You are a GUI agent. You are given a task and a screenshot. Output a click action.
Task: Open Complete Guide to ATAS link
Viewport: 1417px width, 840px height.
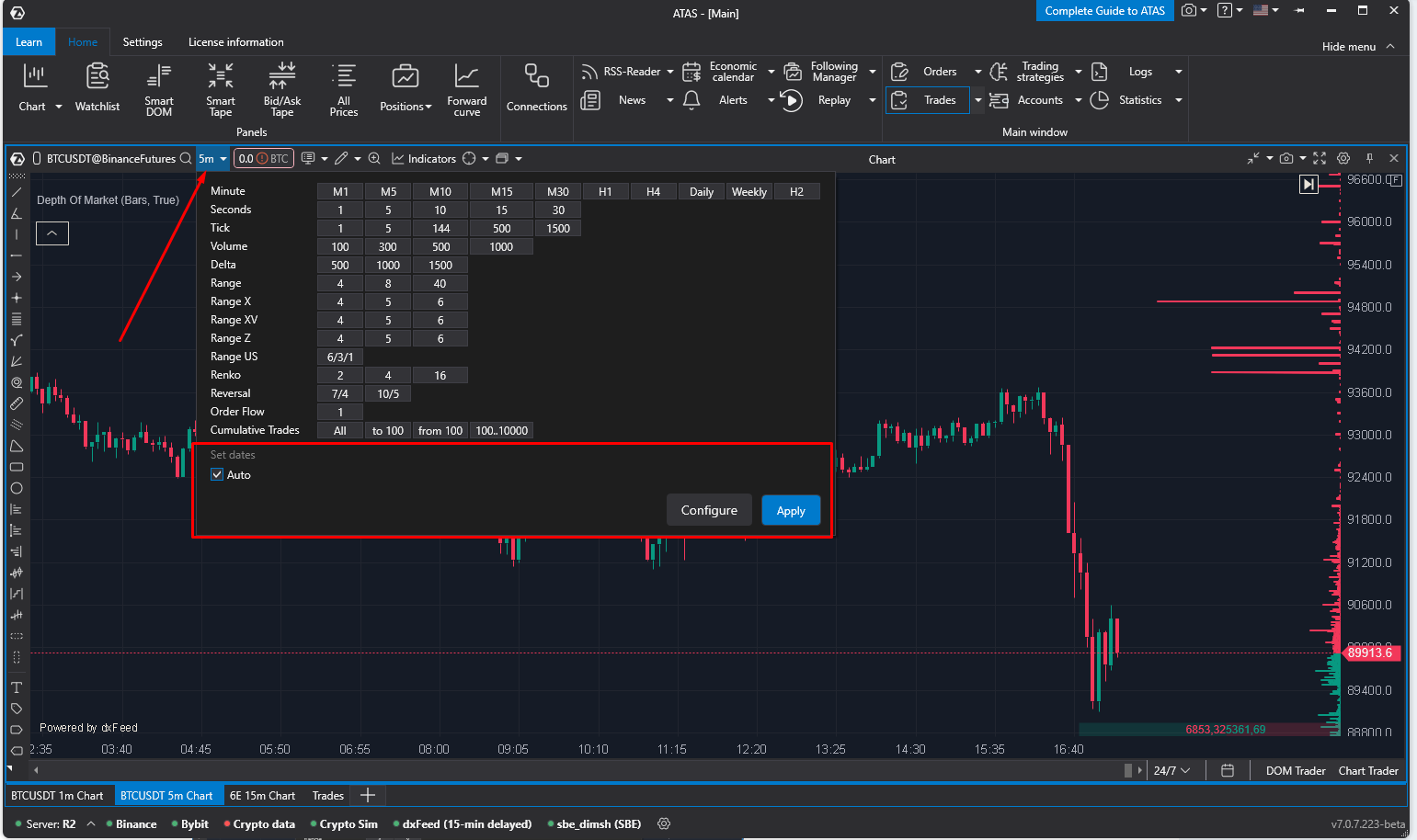[x=1104, y=11]
